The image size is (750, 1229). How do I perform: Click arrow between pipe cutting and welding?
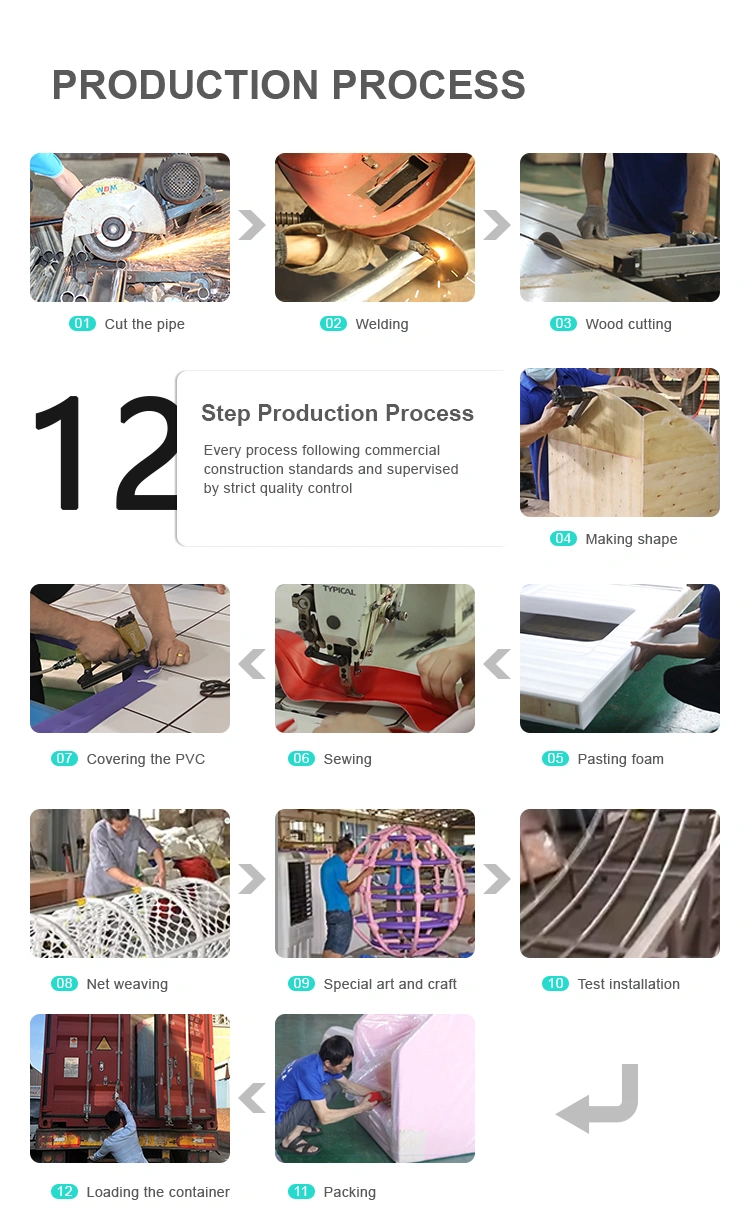[x=252, y=225]
